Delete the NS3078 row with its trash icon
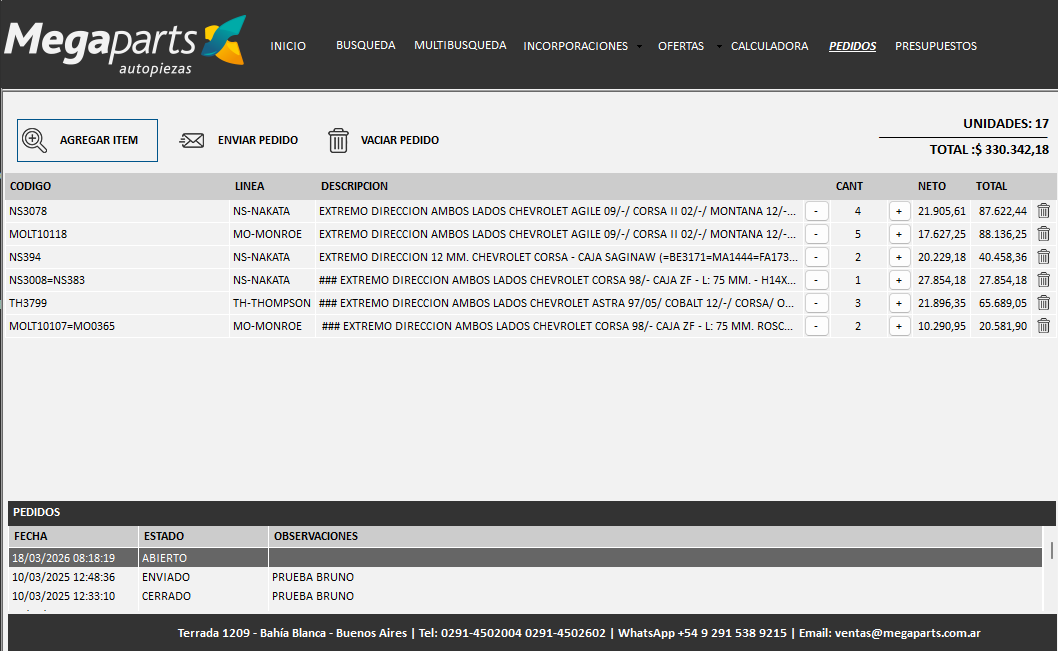 pos(1043,211)
